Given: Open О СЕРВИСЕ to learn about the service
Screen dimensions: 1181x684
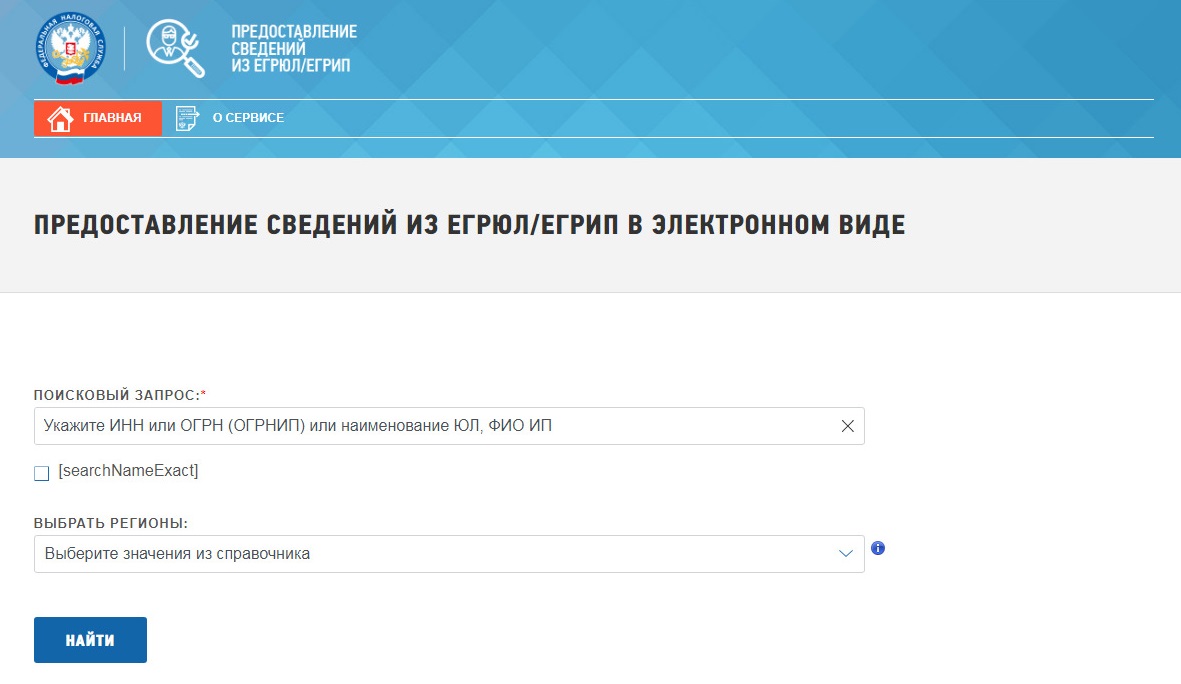Looking at the screenshot, I should pos(249,117).
